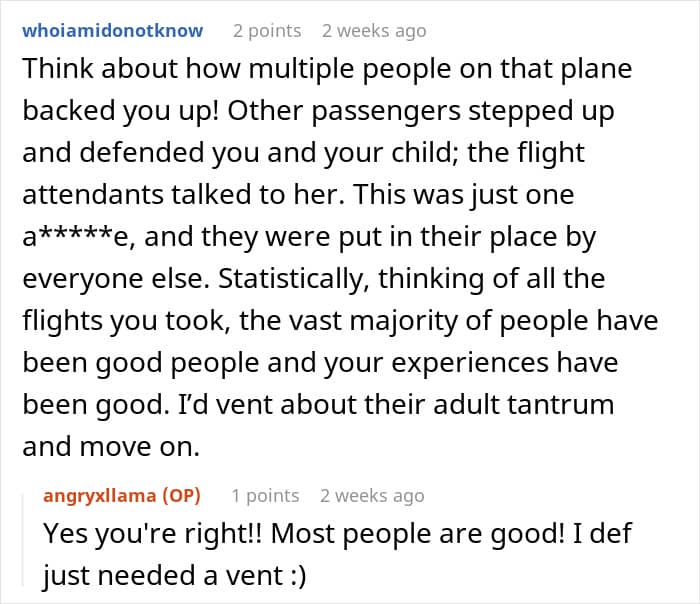Open the timestamp beside whoiamidonotknow's username

374,31
